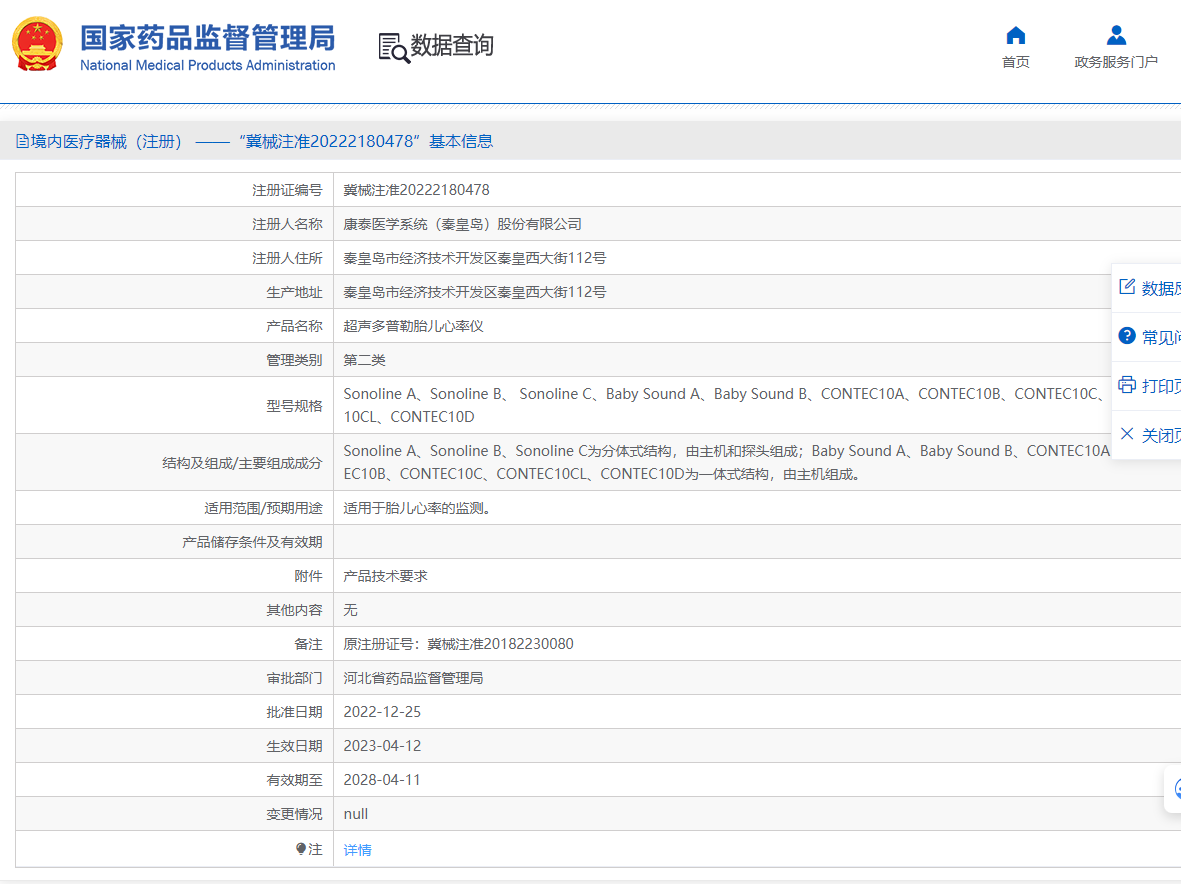The image size is (1181, 884).
Task: Click 适用范围/预期用途 row label
Action: 263,508
